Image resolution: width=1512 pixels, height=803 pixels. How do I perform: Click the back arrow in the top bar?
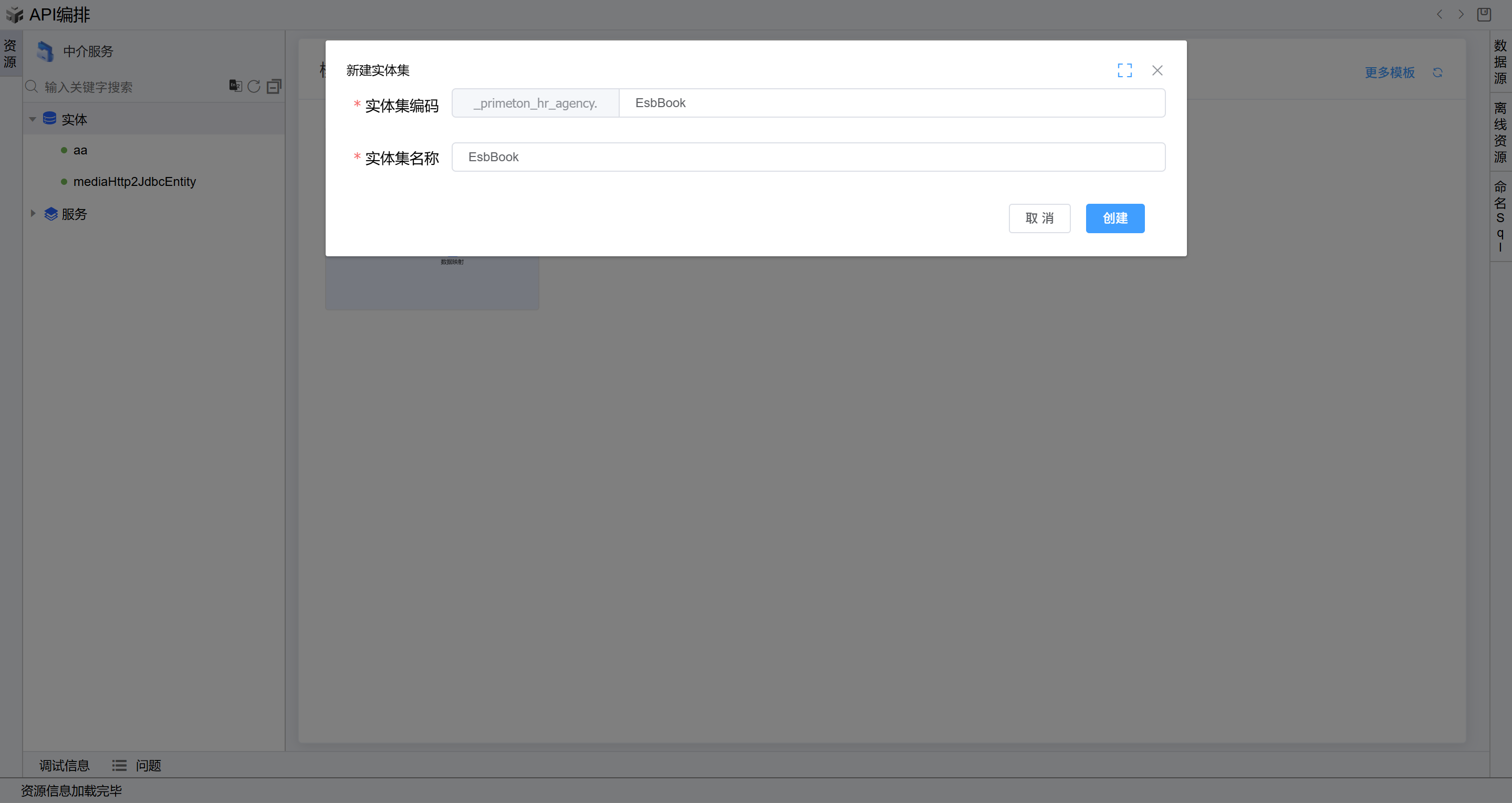(x=1439, y=14)
